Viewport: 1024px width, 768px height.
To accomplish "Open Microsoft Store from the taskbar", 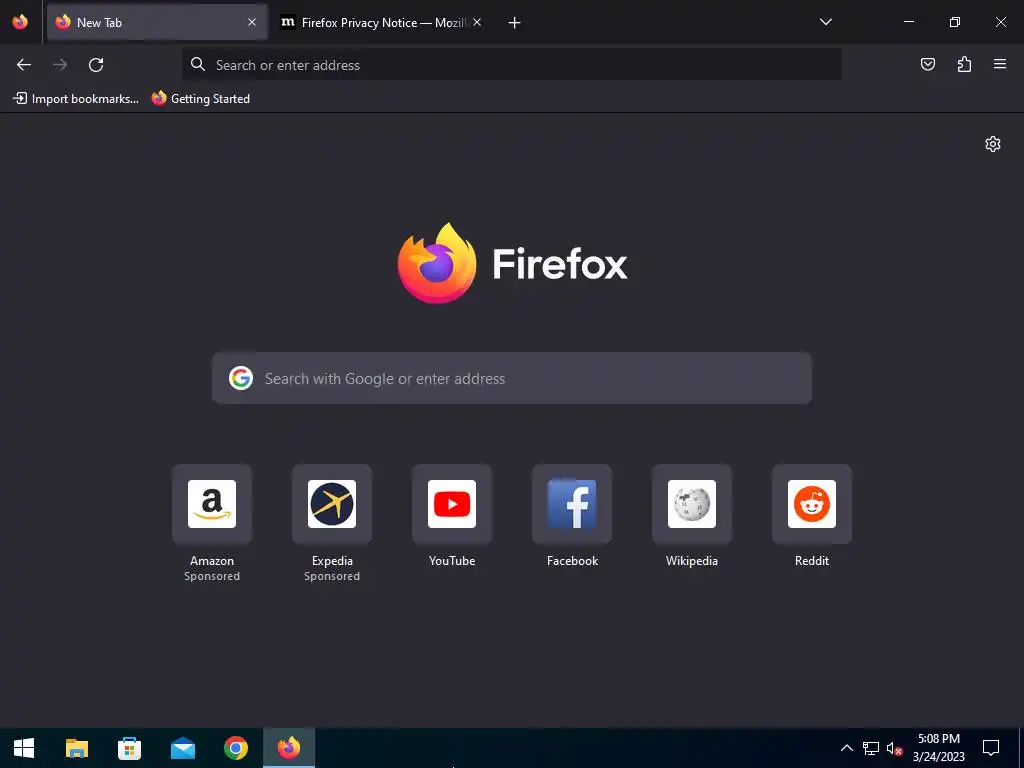I will click(x=129, y=748).
